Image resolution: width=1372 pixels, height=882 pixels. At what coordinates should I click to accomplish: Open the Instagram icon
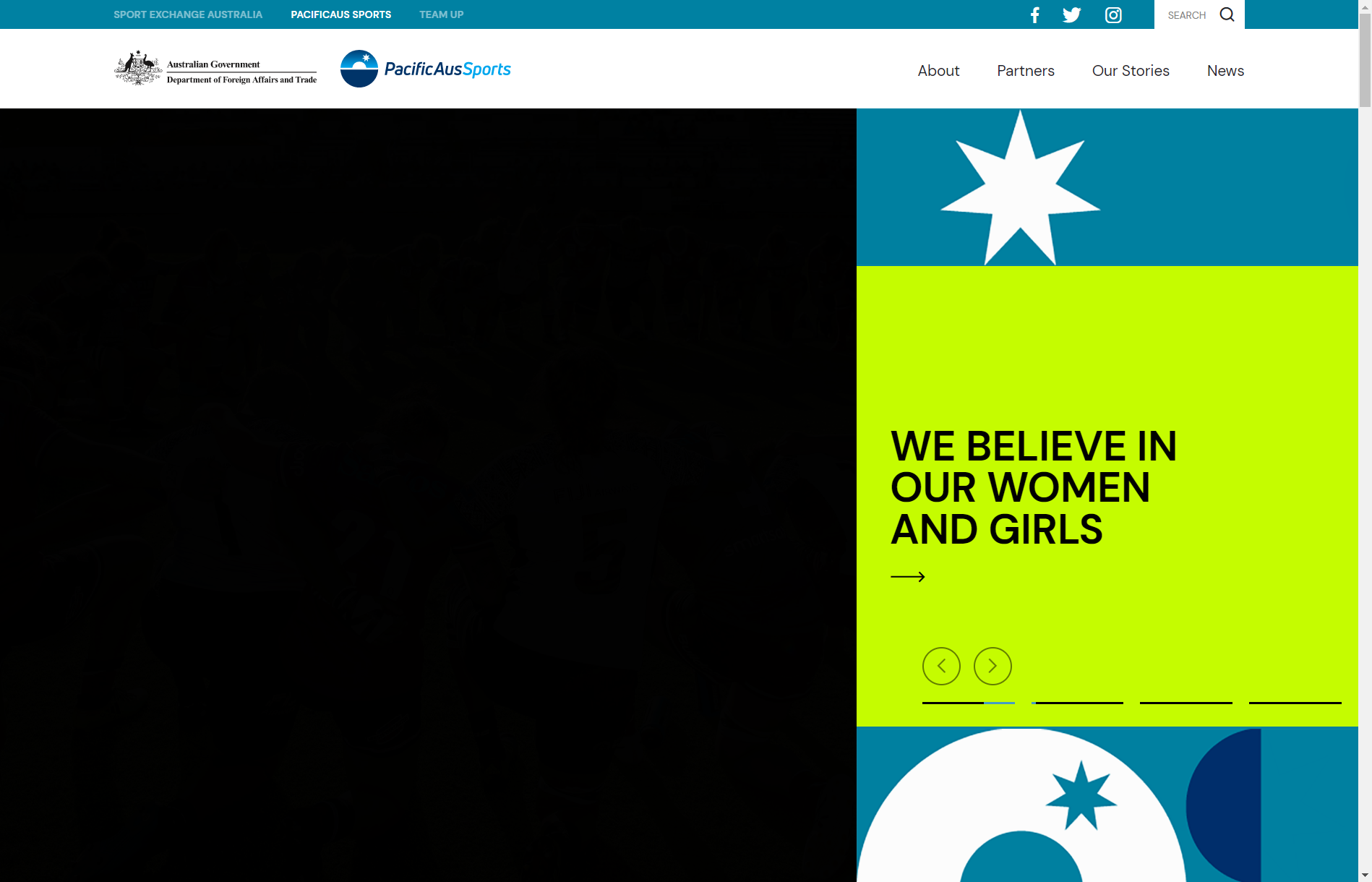click(1113, 15)
